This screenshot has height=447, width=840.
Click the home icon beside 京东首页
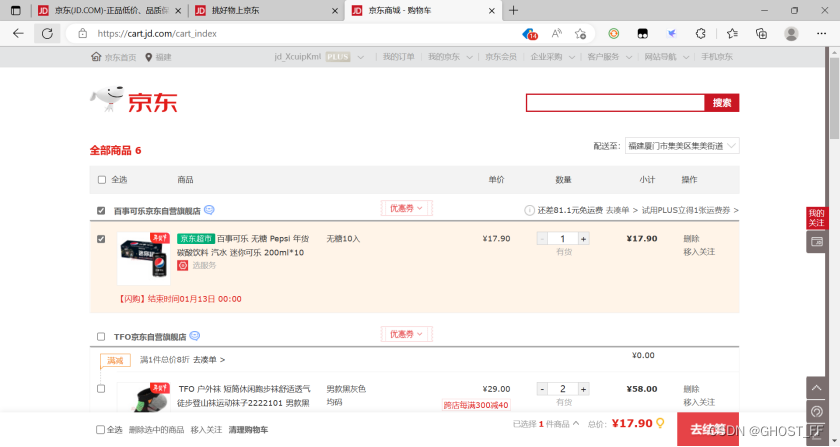(96, 56)
